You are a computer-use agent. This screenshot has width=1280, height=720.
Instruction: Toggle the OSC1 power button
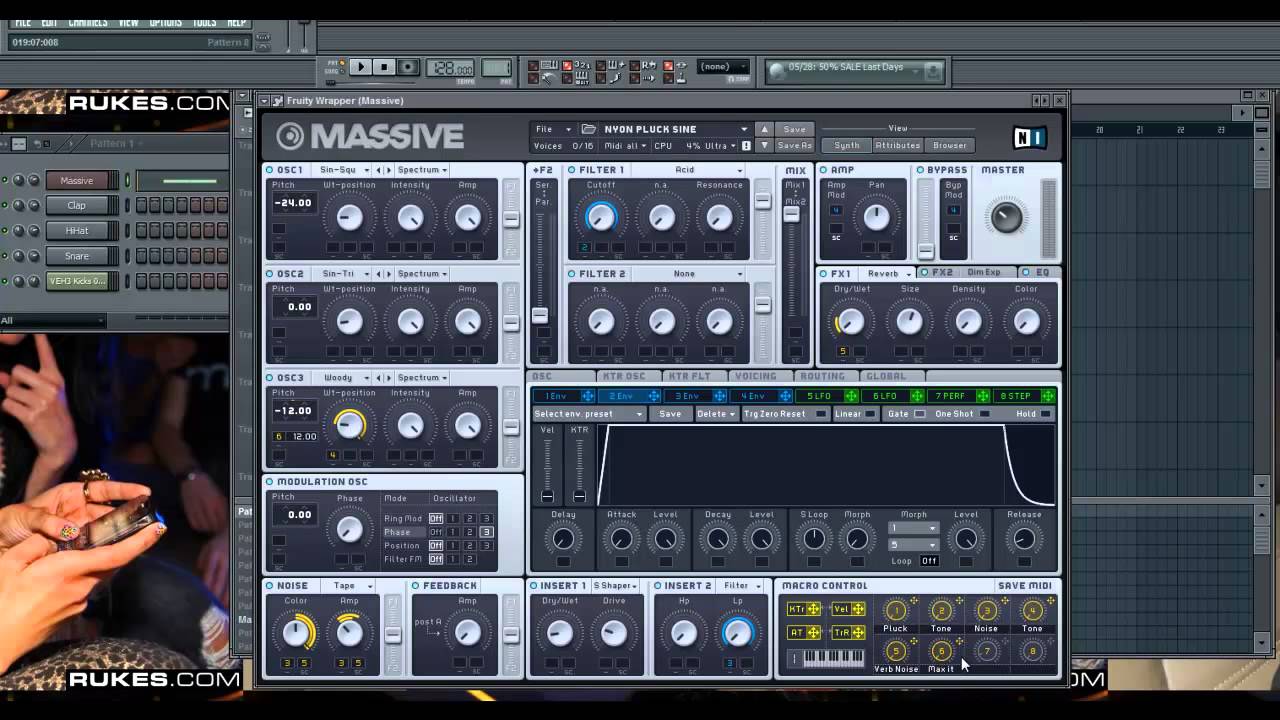(271, 170)
